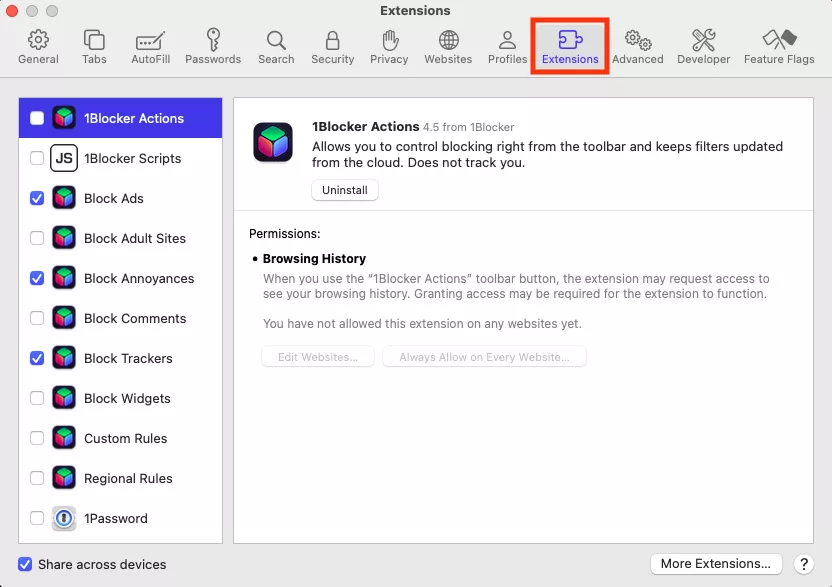Click the 1Password extension icon
The height and width of the screenshot is (587, 832).
64,518
